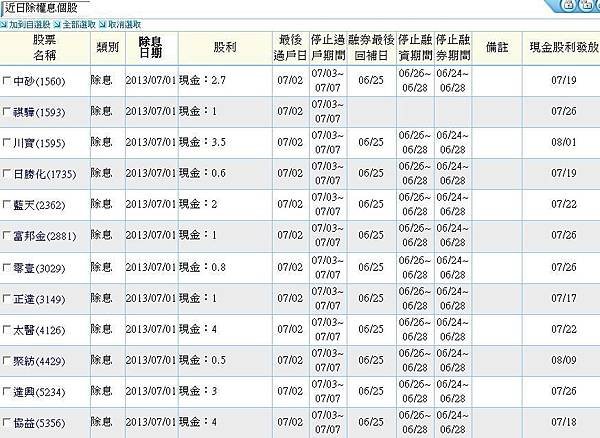Select the 正達(3149) checkbox
Image resolution: width=600 pixels, height=438 pixels.
(x=6, y=299)
